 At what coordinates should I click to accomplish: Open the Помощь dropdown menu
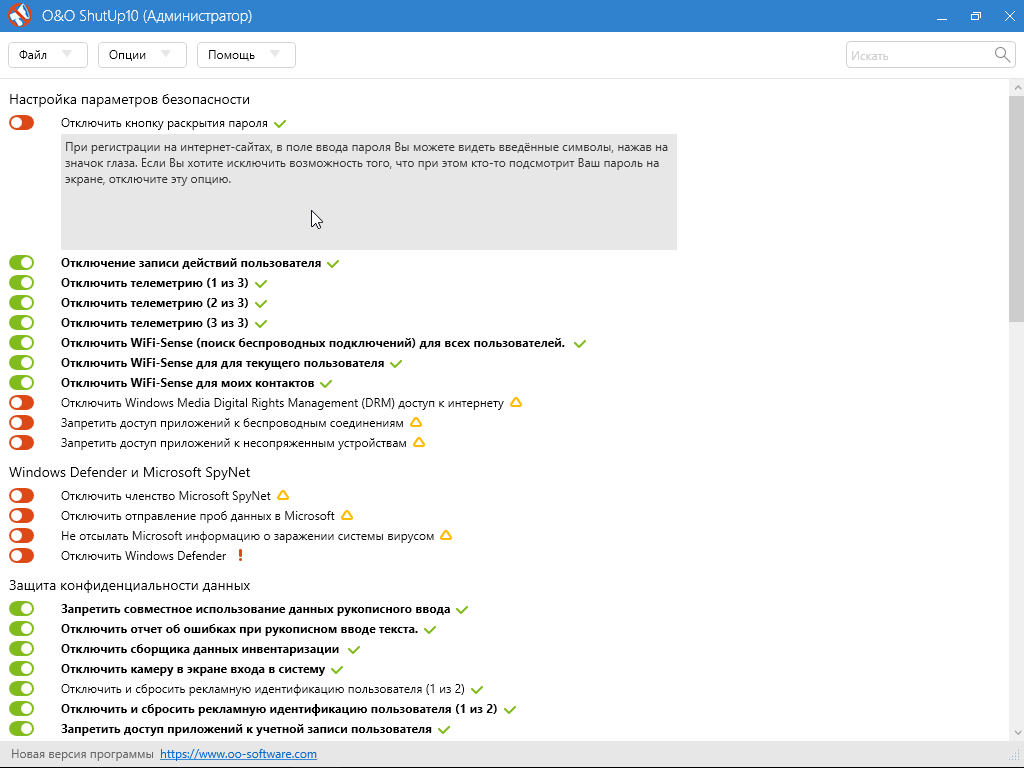[246, 55]
